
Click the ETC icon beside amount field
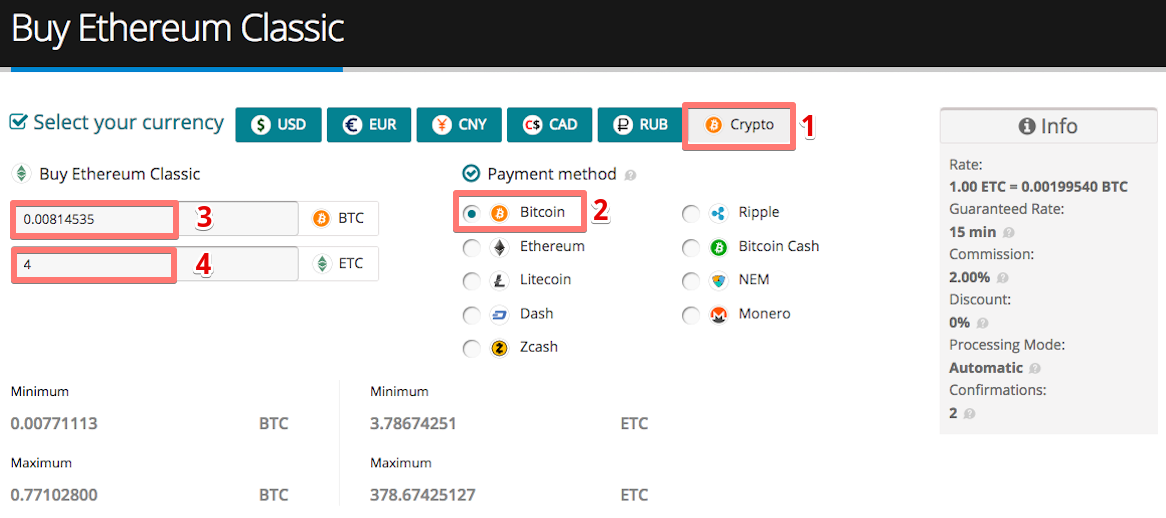(x=322, y=264)
